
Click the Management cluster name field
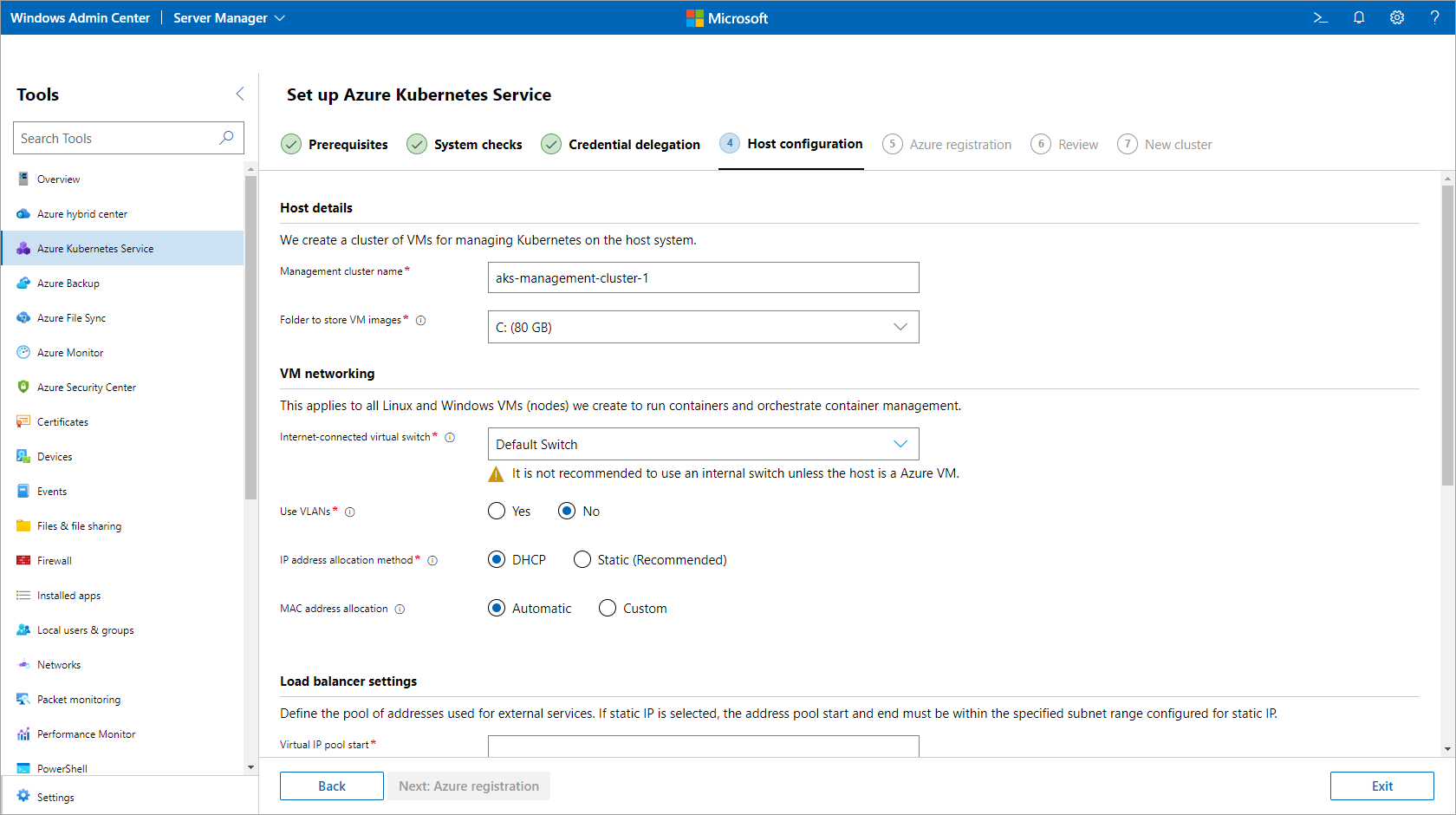coord(703,278)
